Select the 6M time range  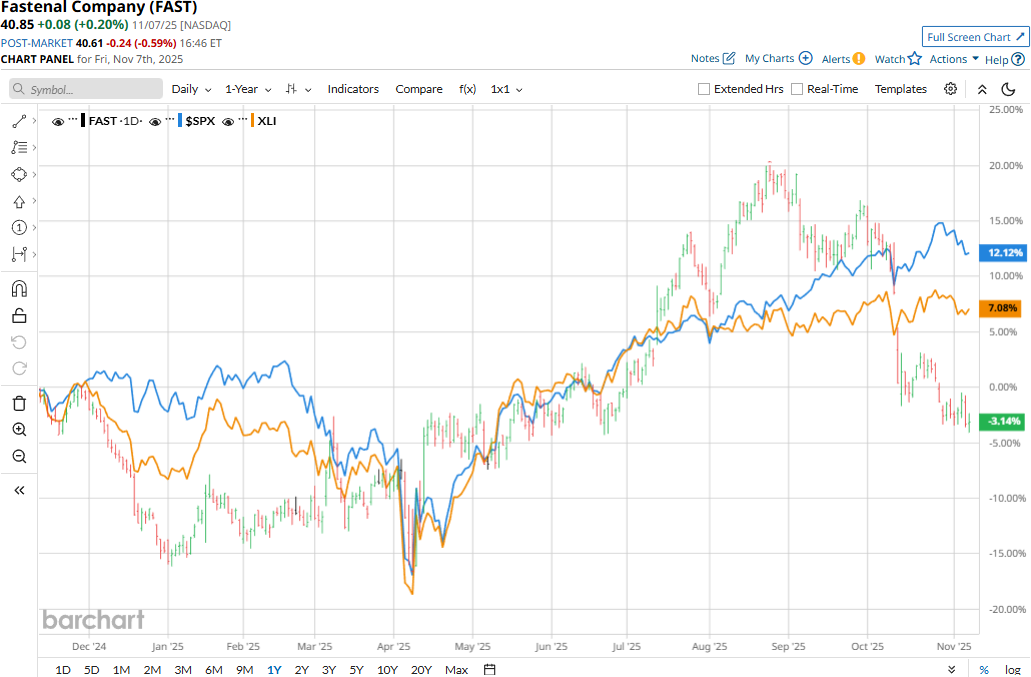click(214, 670)
